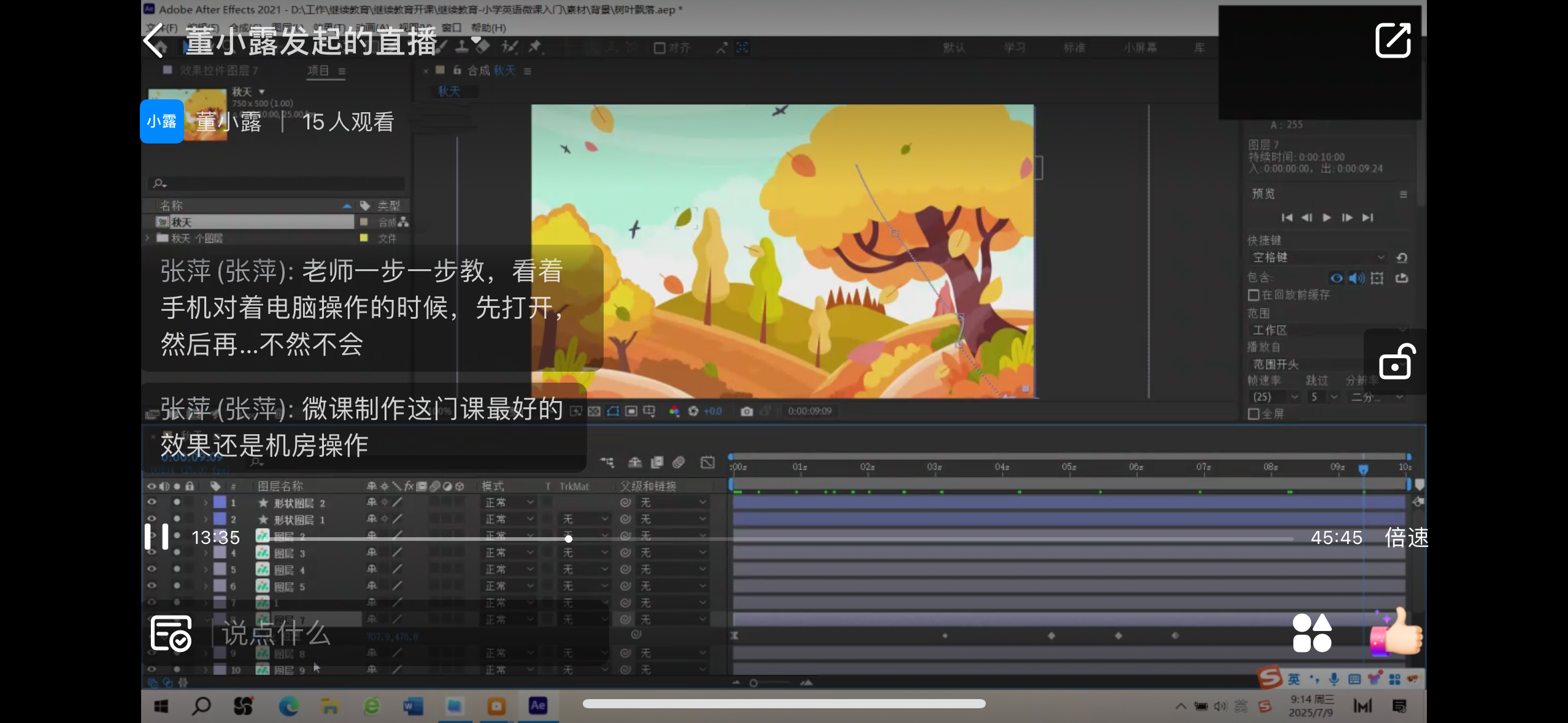Click the label color swatch of 形状图层 2
The height and width of the screenshot is (723, 1568).
(x=220, y=502)
